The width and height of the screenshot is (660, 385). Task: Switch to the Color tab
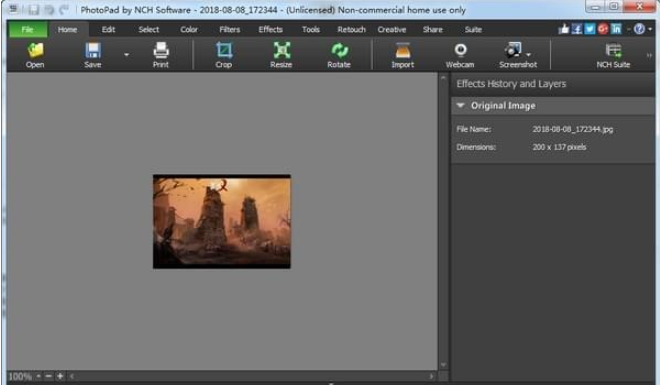[x=189, y=29]
